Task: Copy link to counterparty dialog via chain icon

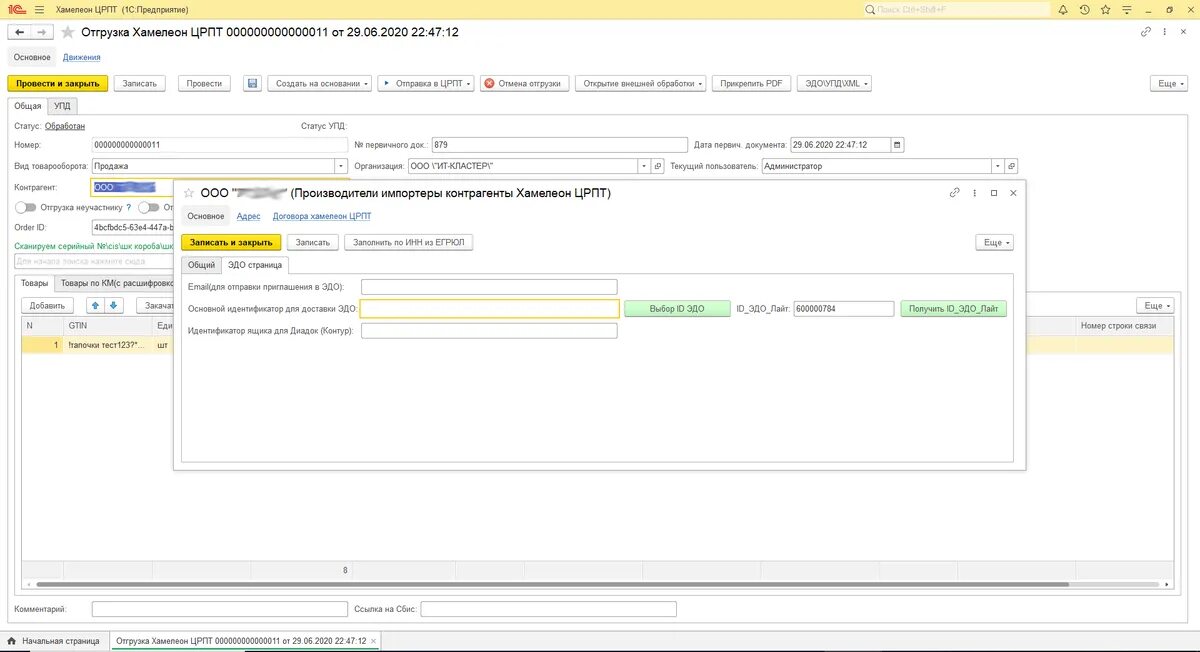Action: point(955,193)
